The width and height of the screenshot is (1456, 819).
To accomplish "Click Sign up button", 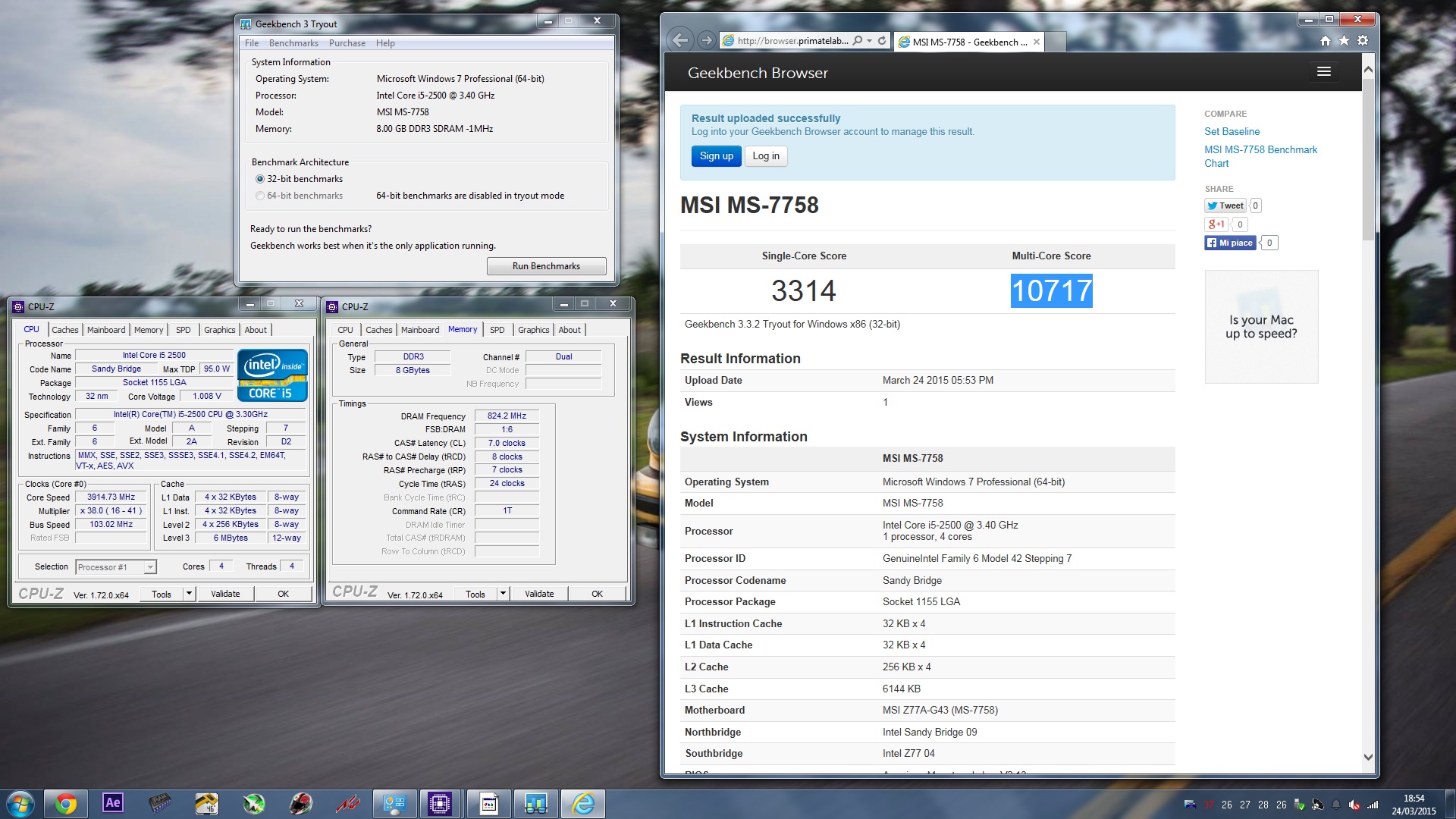I will point(716,156).
